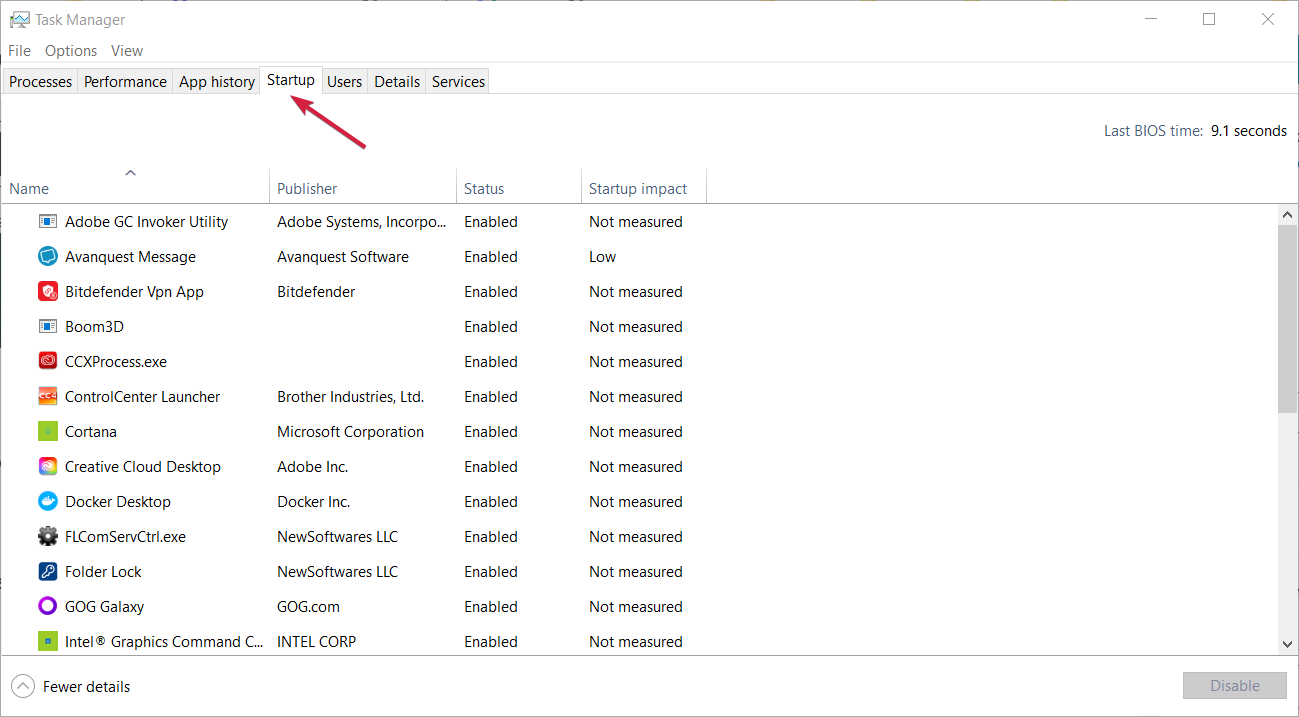Image resolution: width=1299 pixels, height=717 pixels.
Task: Click the Folder Lock entry name
Action: pyautogui.click(x=104, y=572)
